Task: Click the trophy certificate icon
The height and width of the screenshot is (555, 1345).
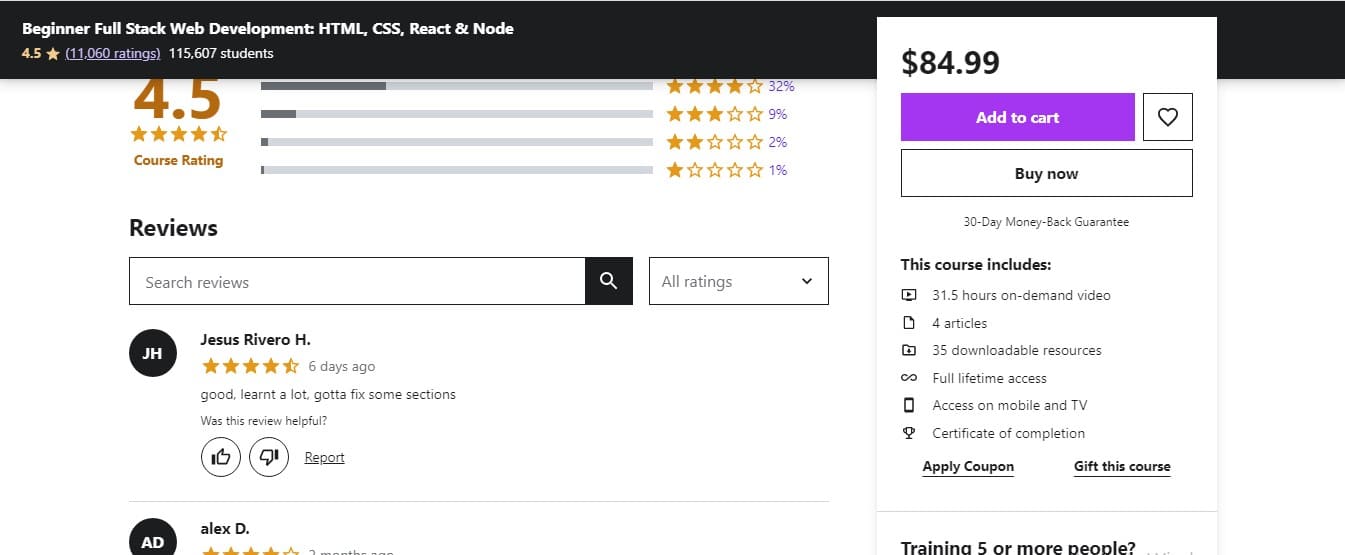Action: point(909,433)
